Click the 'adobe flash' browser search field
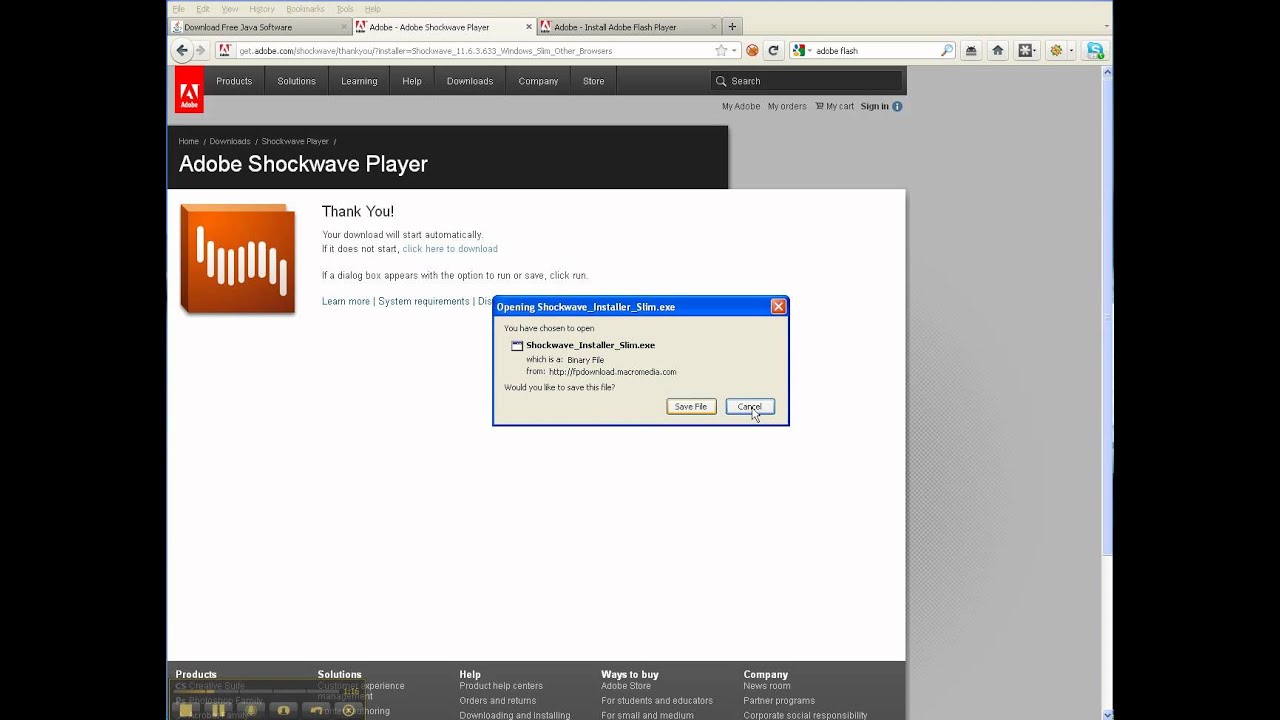Image resolution: width=1280 pixels, height=720 pixels. 877,50
